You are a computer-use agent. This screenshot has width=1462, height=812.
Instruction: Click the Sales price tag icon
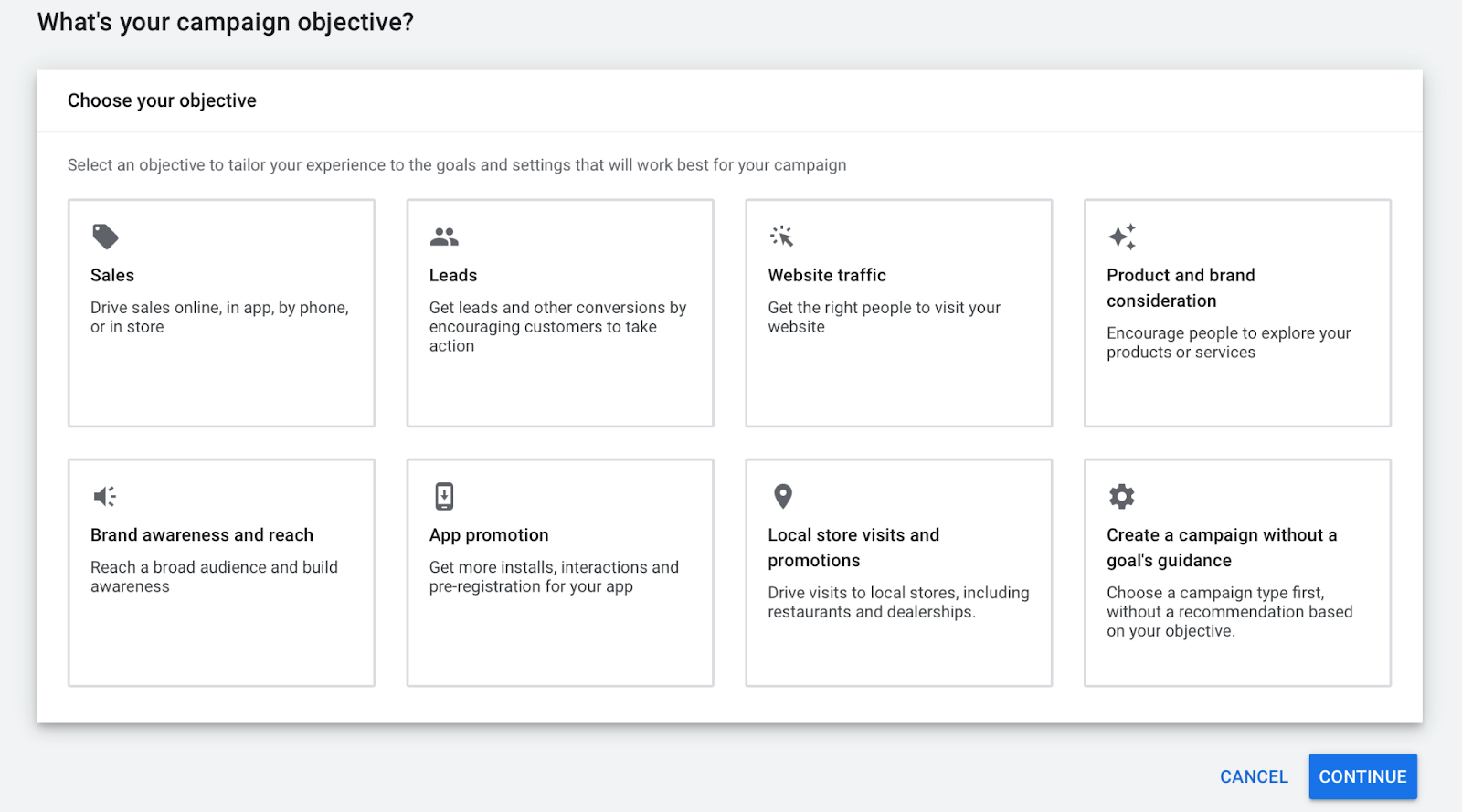[105, 237]
